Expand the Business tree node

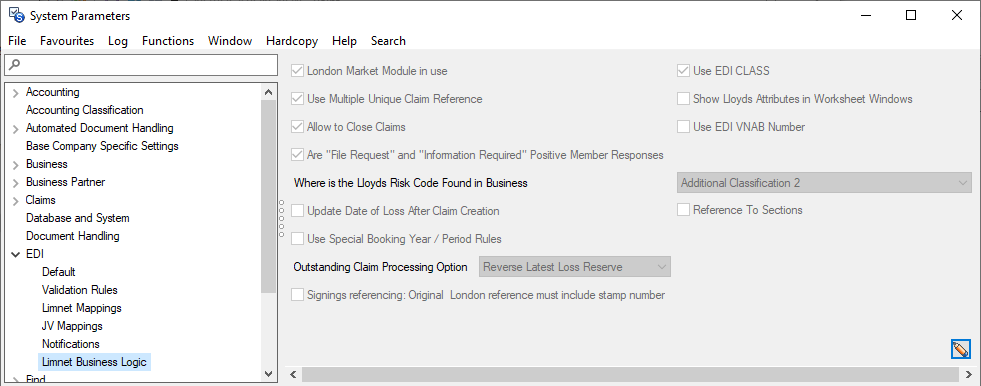pyautogui.click(x=16, y=165)
